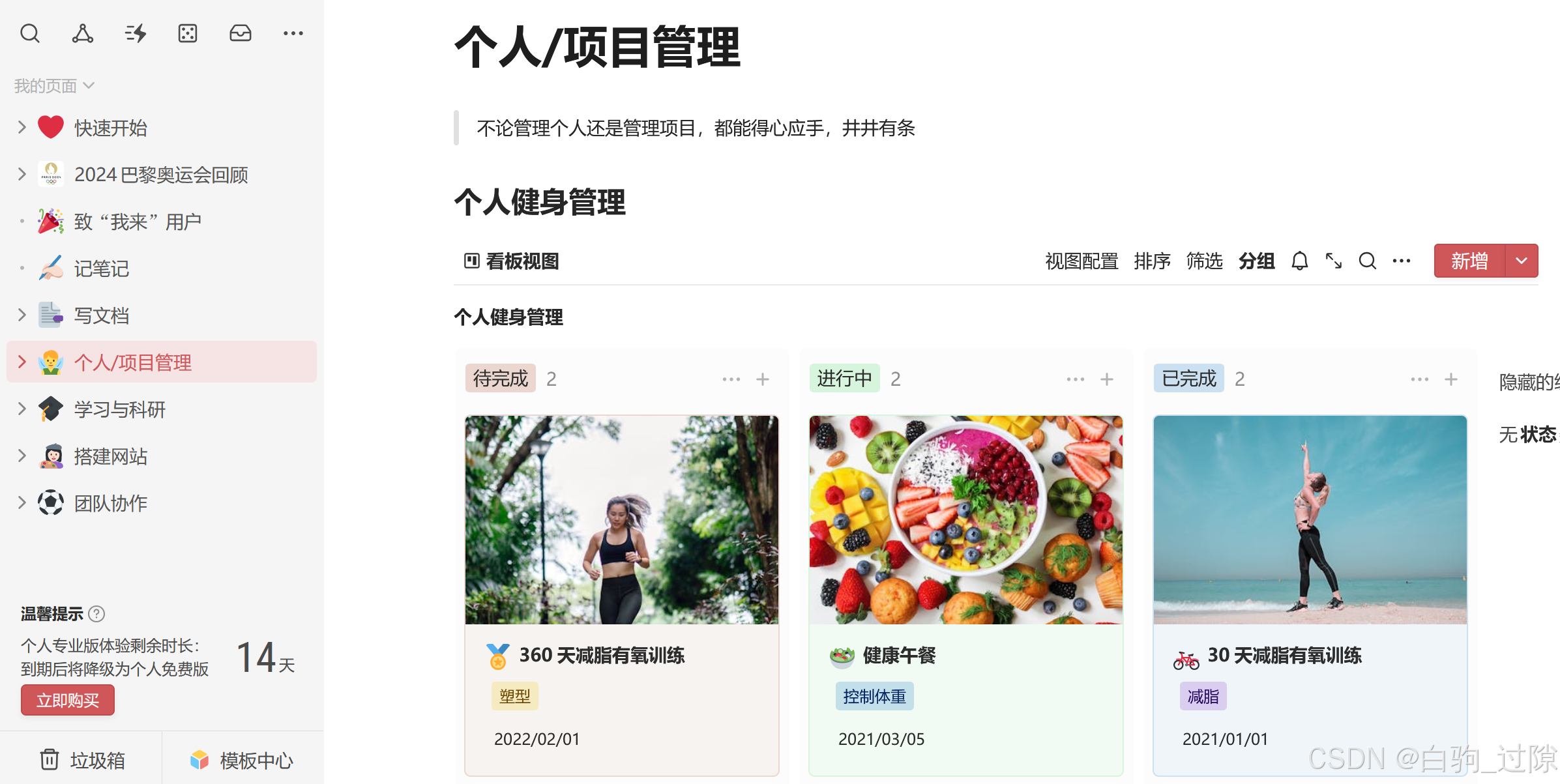Open the 健康午餐 card thumbnail
The height and width of the screenshot is (784, 1560).
pos(965,519)
